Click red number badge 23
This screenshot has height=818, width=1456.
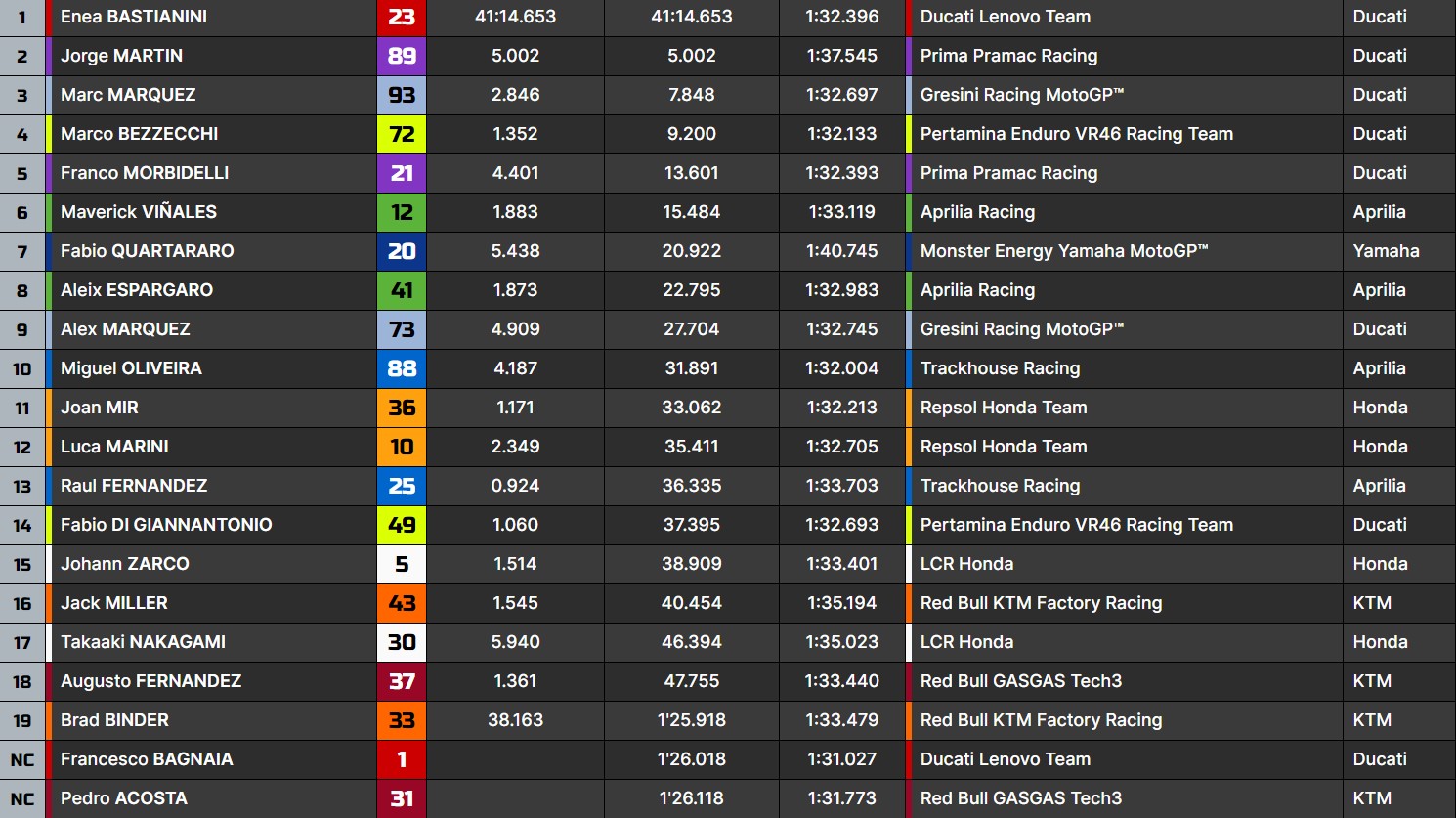[402, 17]
